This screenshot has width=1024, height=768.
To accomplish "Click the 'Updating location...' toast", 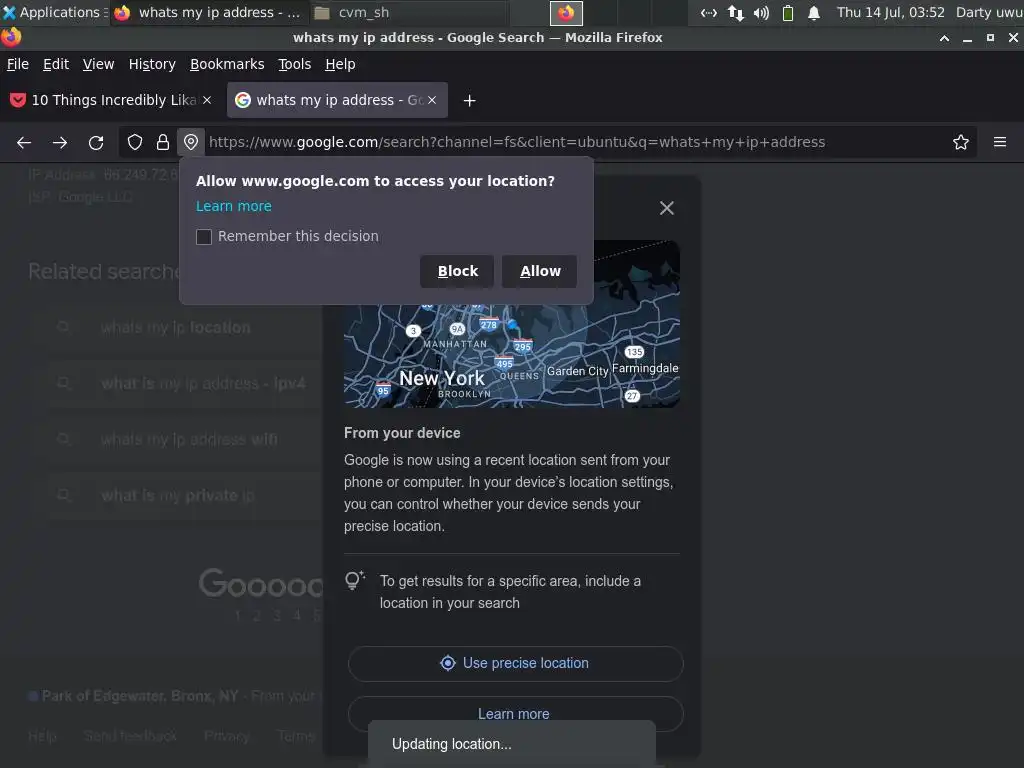I will click(x=512, y=744).
